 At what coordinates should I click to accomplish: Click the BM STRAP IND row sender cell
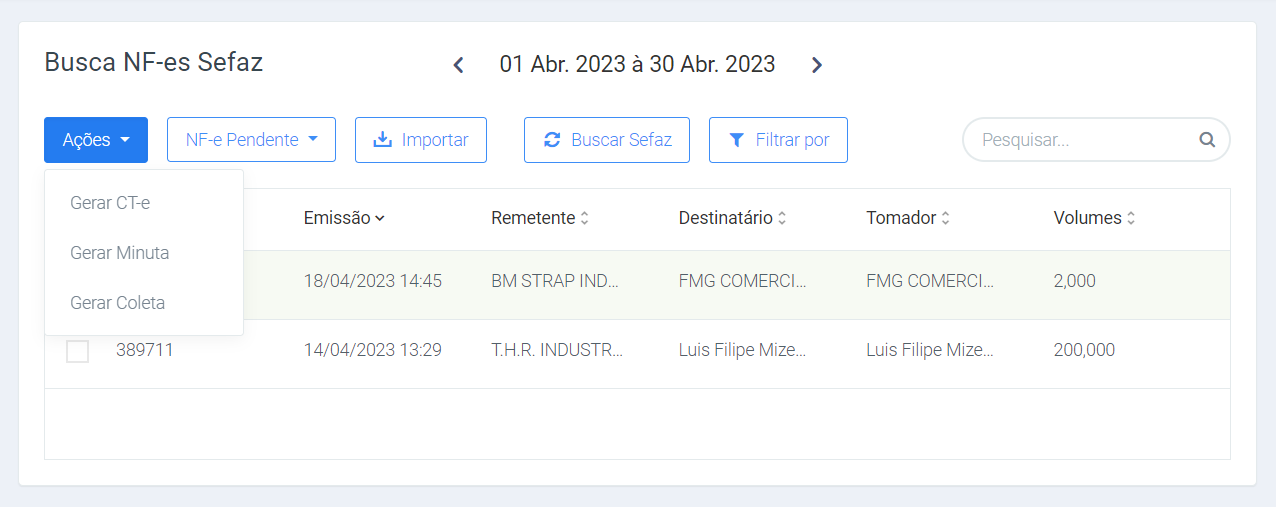[x=555, y=281]
